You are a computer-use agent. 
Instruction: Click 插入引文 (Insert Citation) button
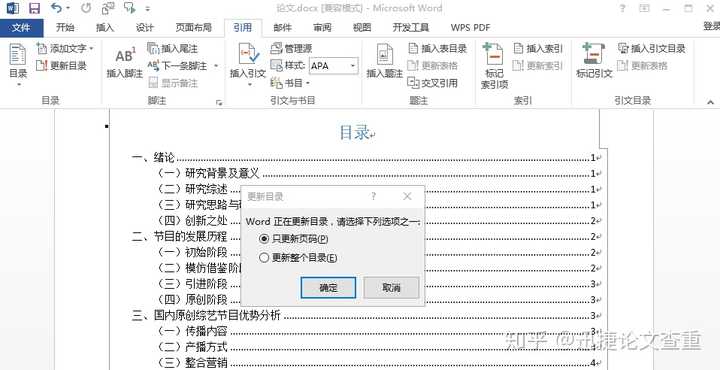(248, 66)
